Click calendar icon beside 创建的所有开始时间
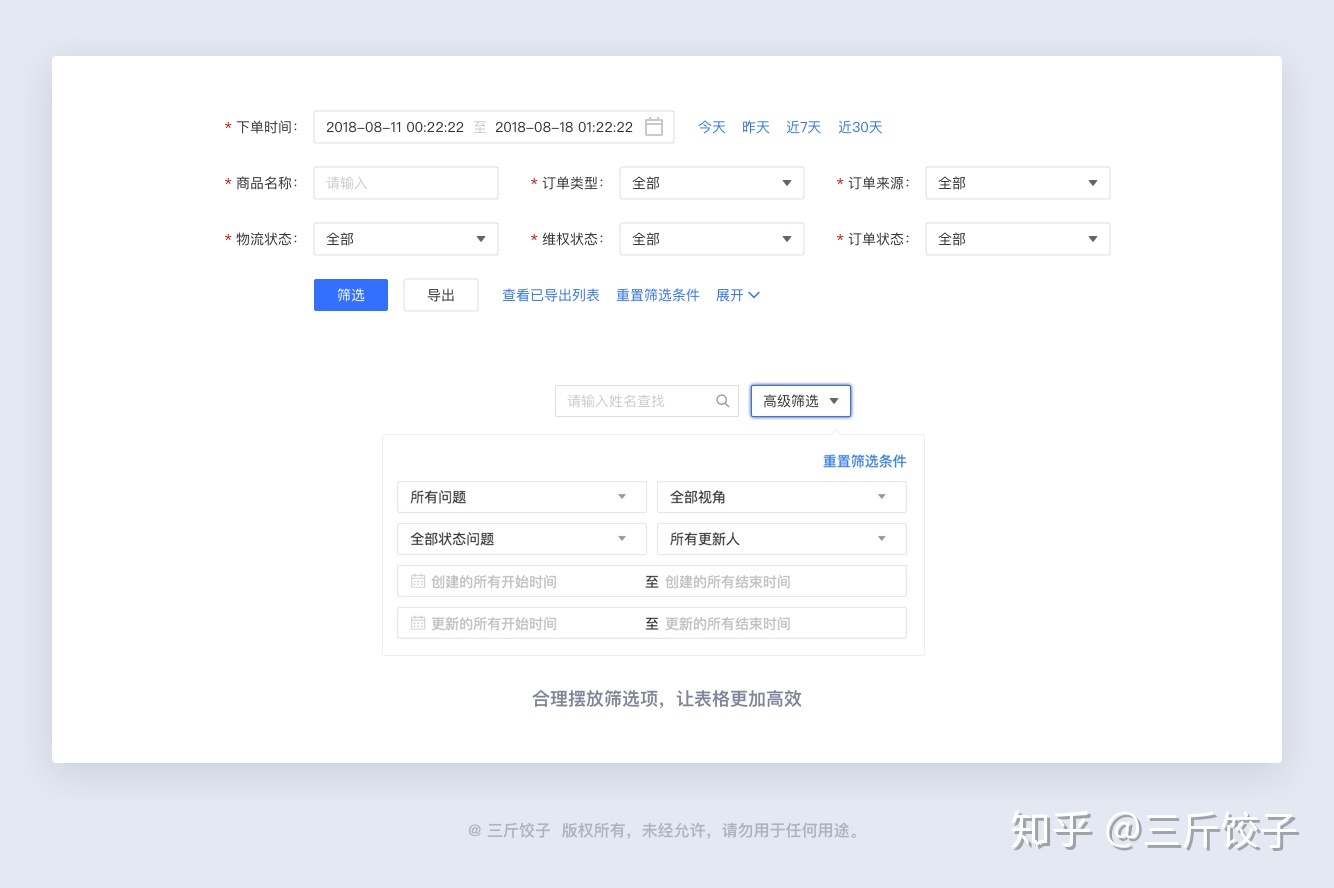 pos(418,581)
